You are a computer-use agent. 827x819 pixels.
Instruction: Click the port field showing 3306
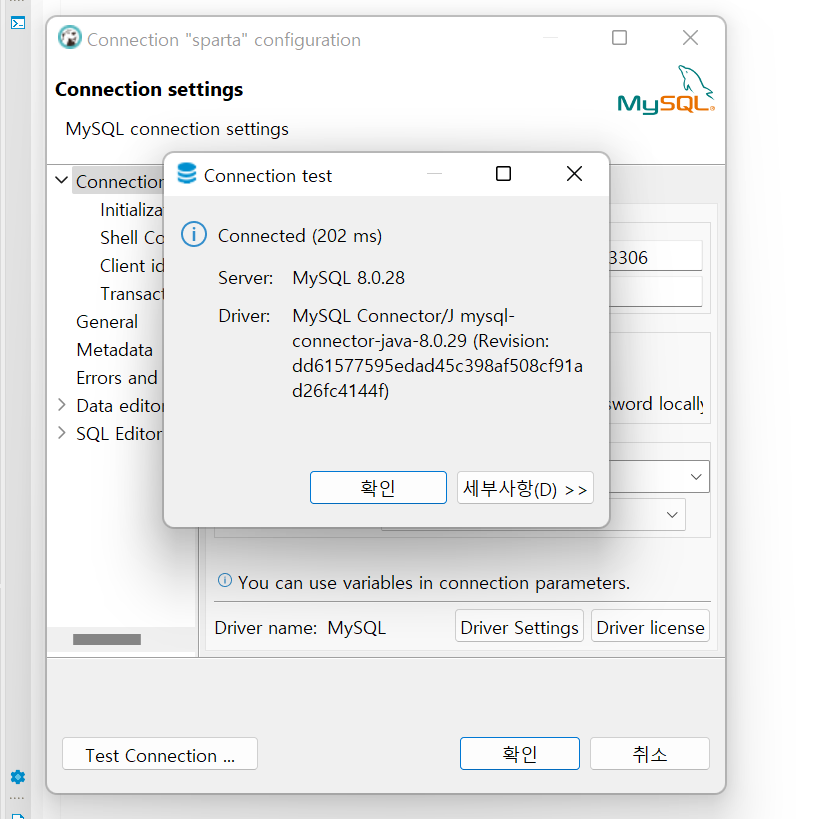coord(656,256)
